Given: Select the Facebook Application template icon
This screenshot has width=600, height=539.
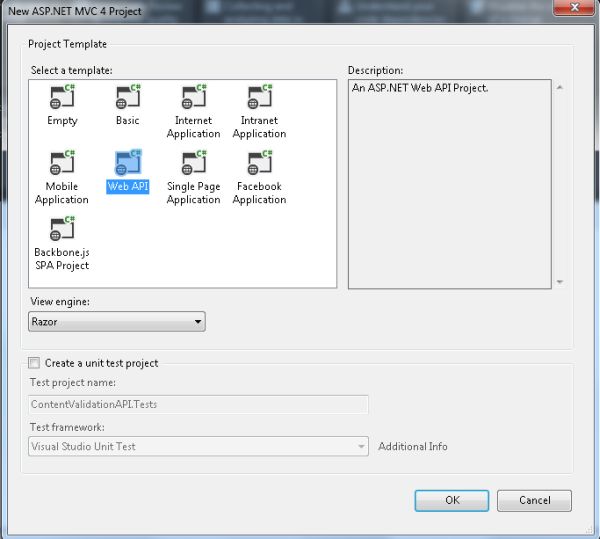Looking at the screenshot, I should (259, 163).
